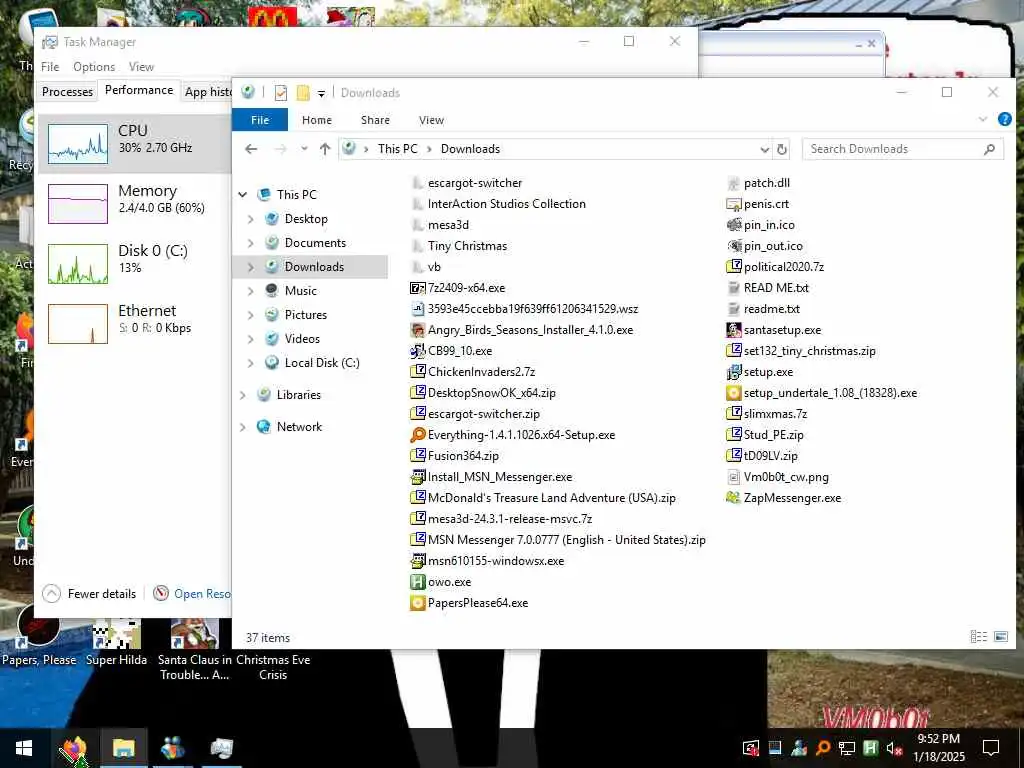Image resolution: width=1024 pixels, height=768 pixels.
Task: Open the File tab in Explorer
Action: [x=260, y=120]
